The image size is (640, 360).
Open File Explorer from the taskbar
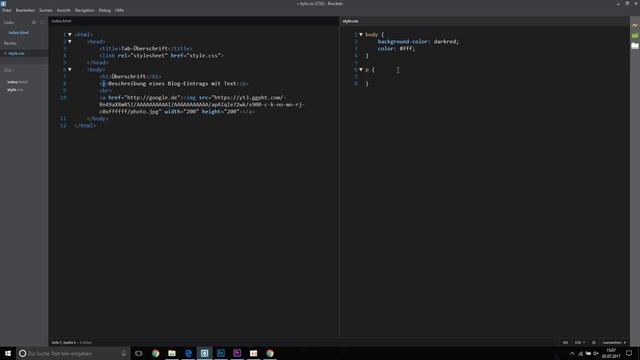[x=172, y=353]
